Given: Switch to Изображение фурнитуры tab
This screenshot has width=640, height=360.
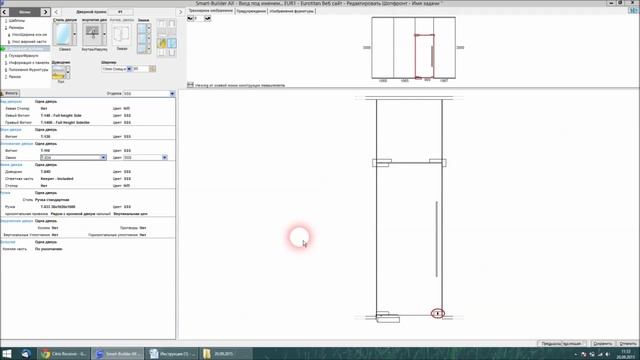Looking at the screenshot, I should tap(291, 11).
